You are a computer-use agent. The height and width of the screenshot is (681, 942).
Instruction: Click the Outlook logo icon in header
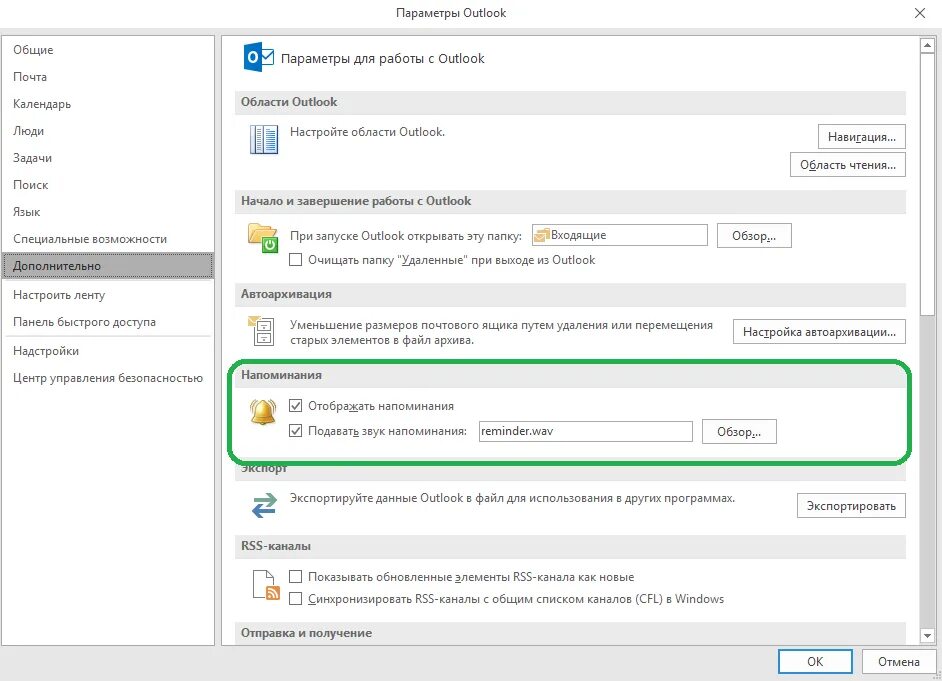tap(259, 58)
